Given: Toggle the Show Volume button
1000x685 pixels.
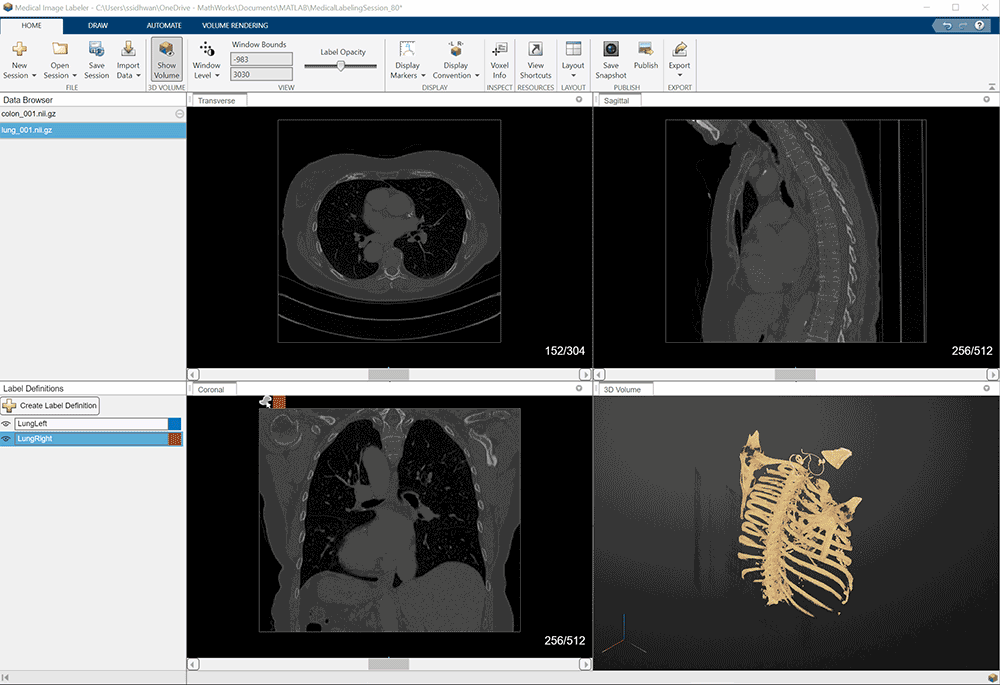Looking at the screenshot, I should click(166, 60).
